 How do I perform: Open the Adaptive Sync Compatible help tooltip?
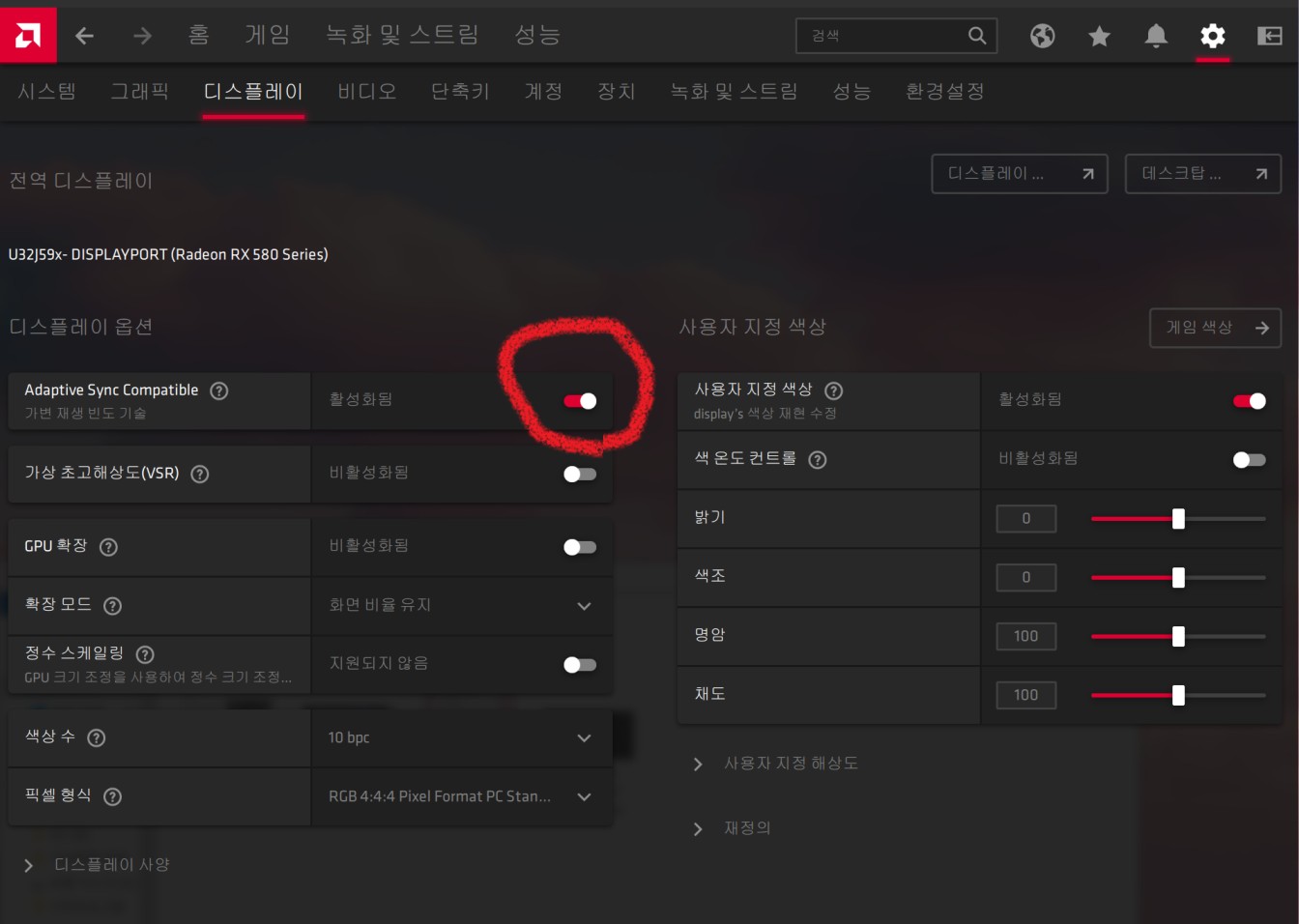pyautogui.click(x=218, y=390)
